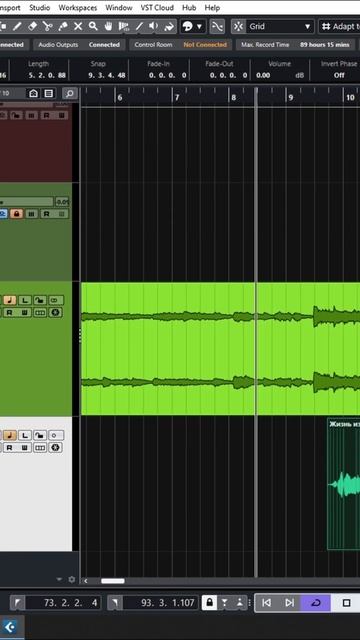Toggle mono/stereo icon on white track
The image size is (360, 640).
pyautogui.click(x=56, y=435)
